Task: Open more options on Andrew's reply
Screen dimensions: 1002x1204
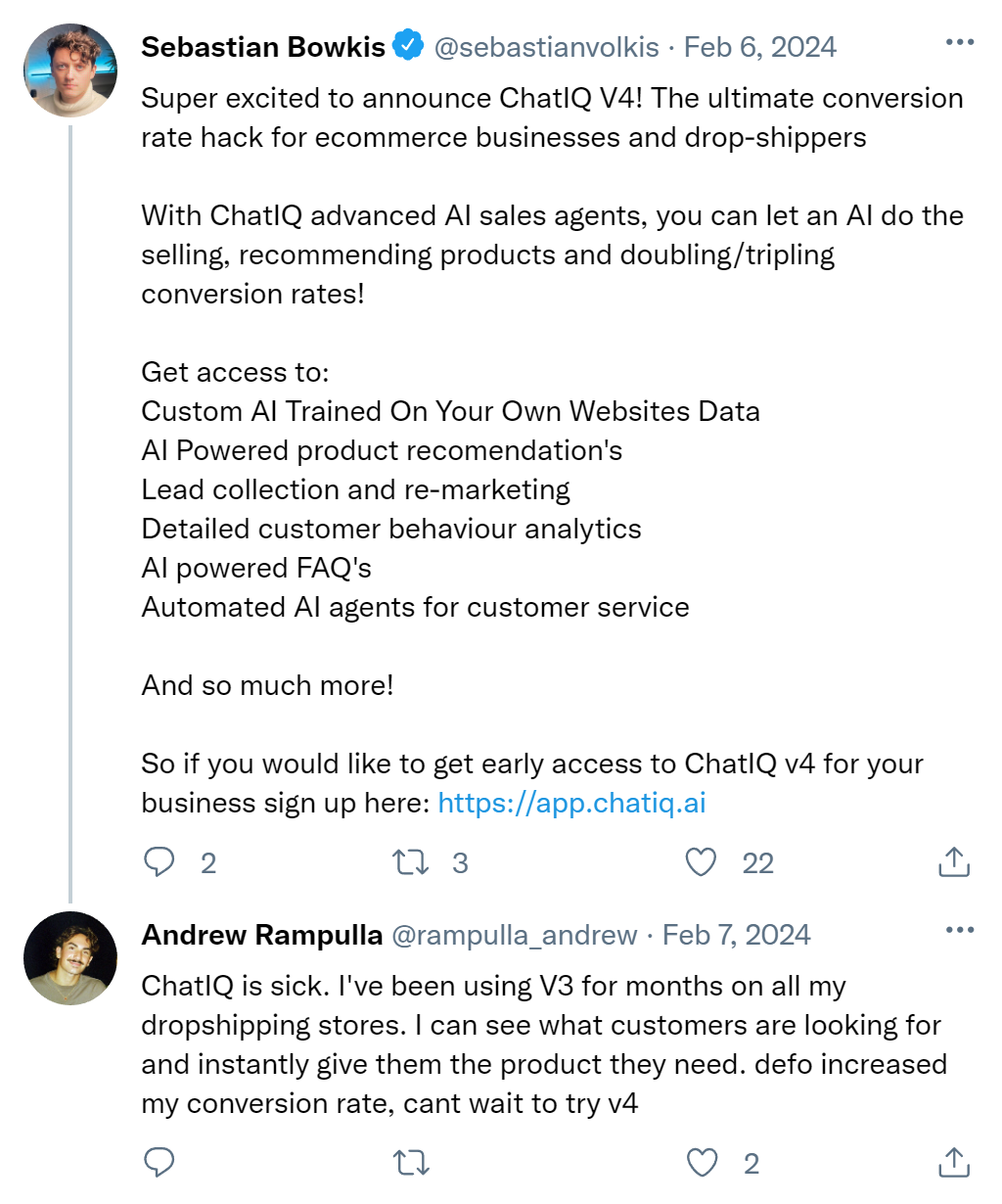Action: pyautogui.click(x=959, y=930)
